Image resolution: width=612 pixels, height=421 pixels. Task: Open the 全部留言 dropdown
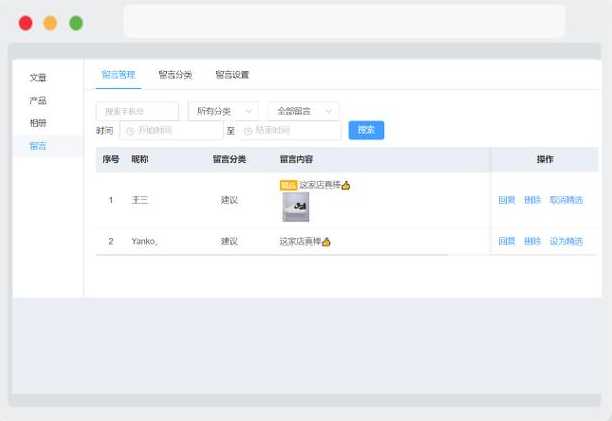tap(303, 112)
